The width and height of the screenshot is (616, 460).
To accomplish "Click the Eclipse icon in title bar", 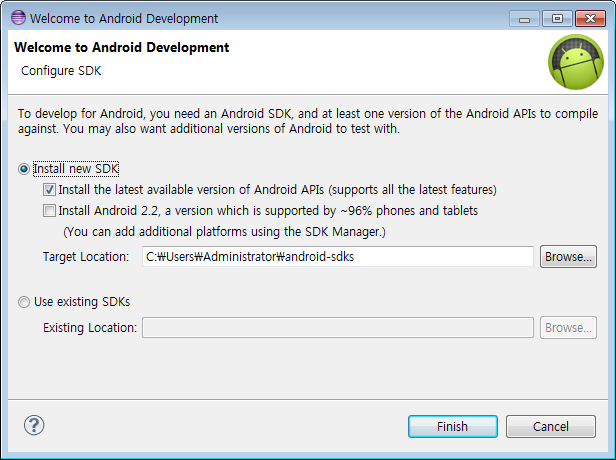I will coord(18,18).
